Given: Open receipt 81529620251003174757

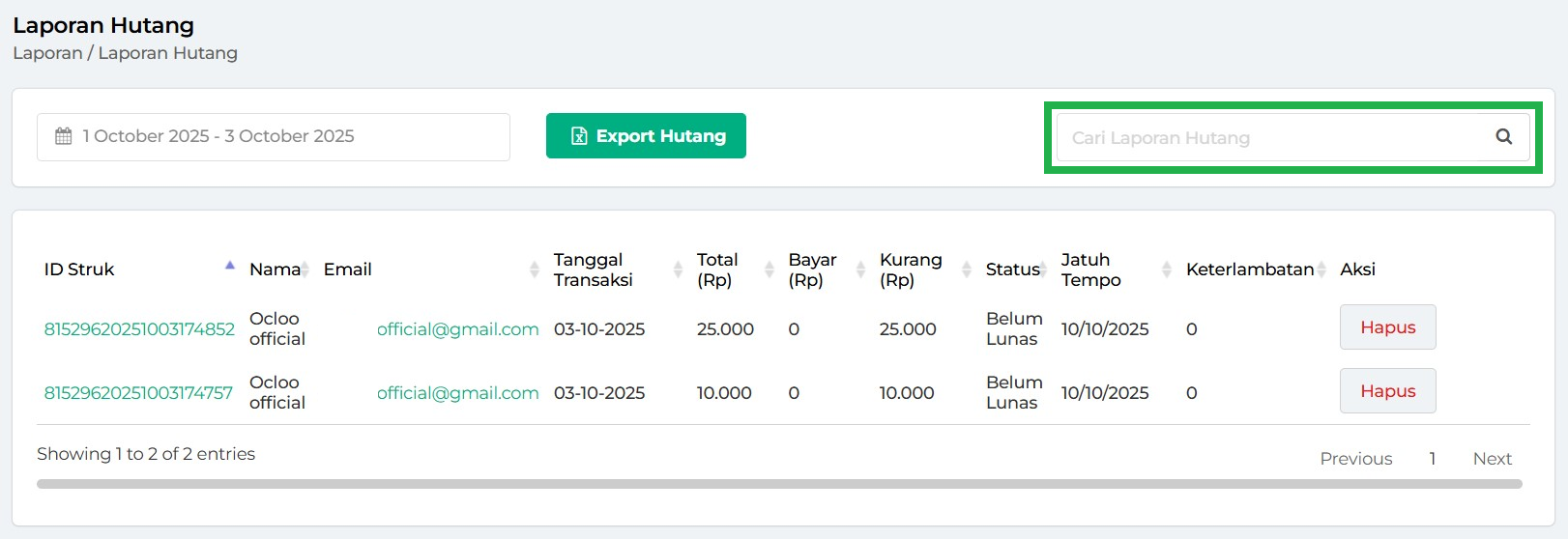Looking at the screenshot, I should (138, 393).
